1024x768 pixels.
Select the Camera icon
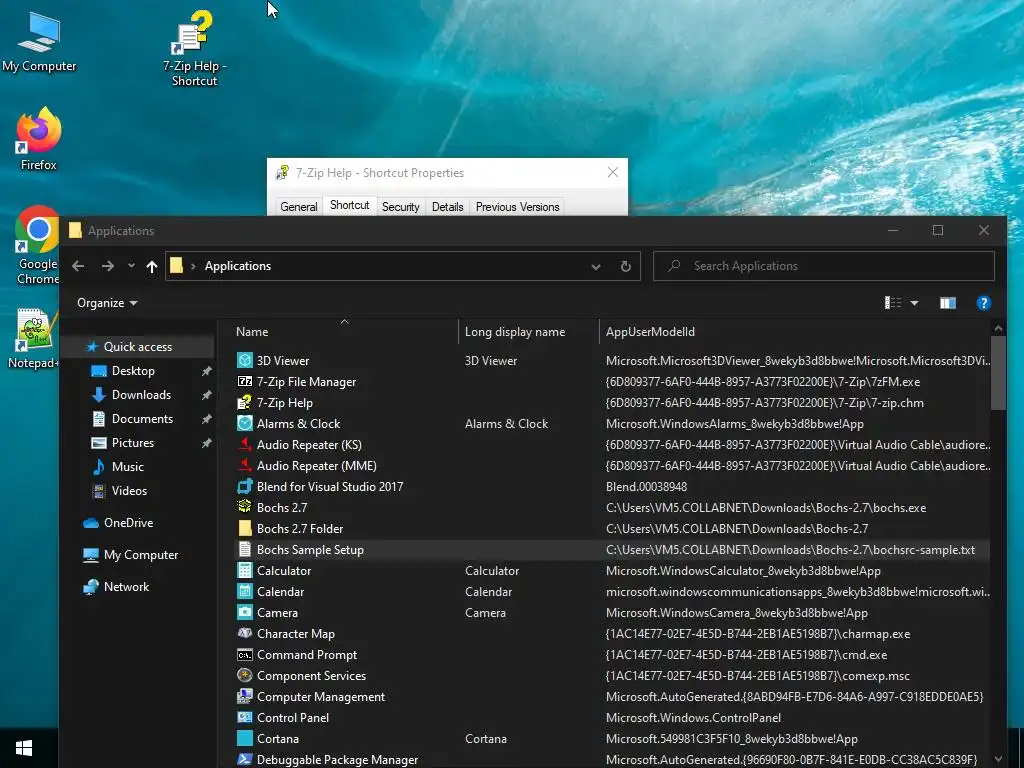(x=245, y=613)
